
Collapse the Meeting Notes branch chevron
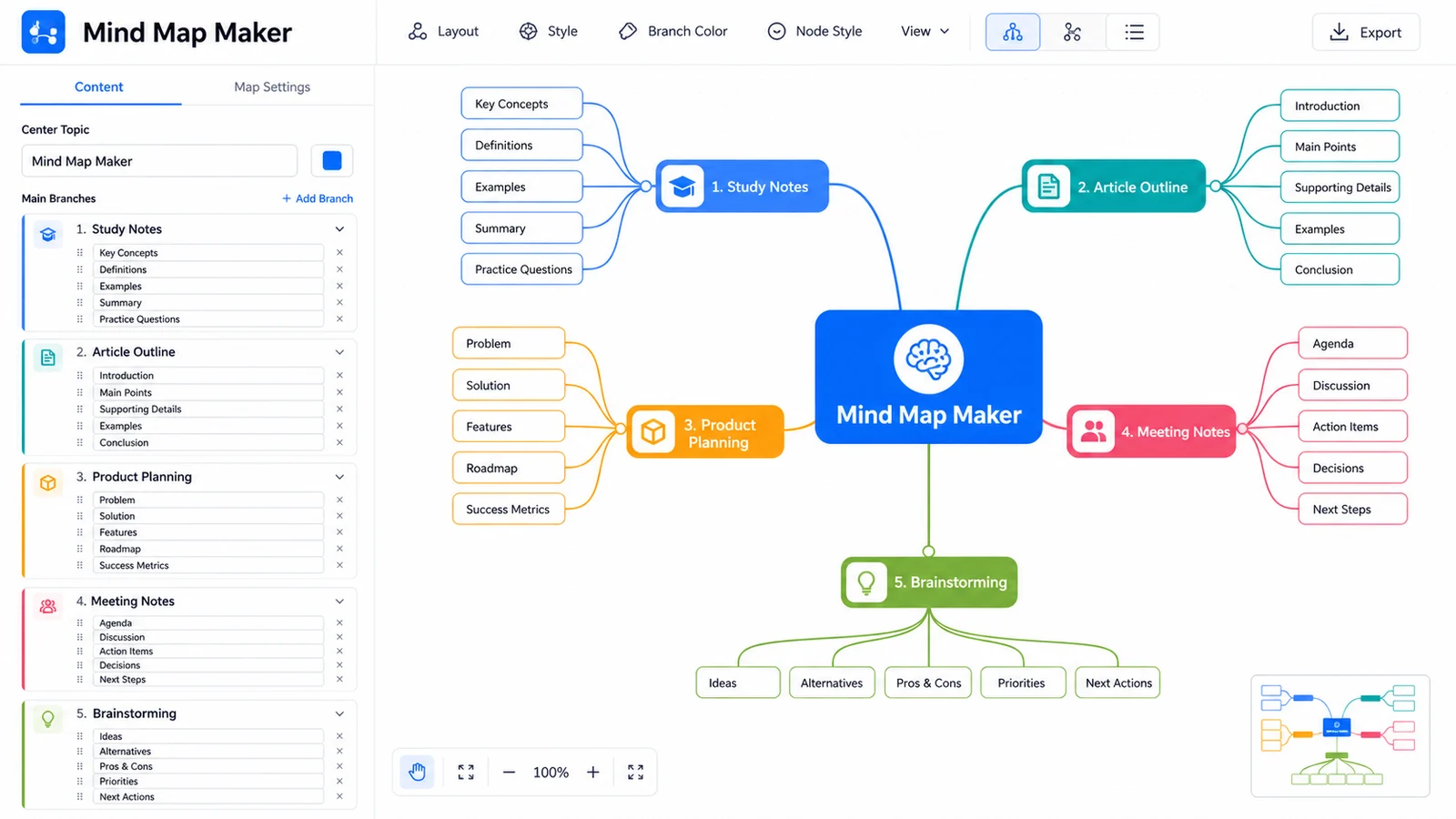pyautogui.click(x=339, y=602)
